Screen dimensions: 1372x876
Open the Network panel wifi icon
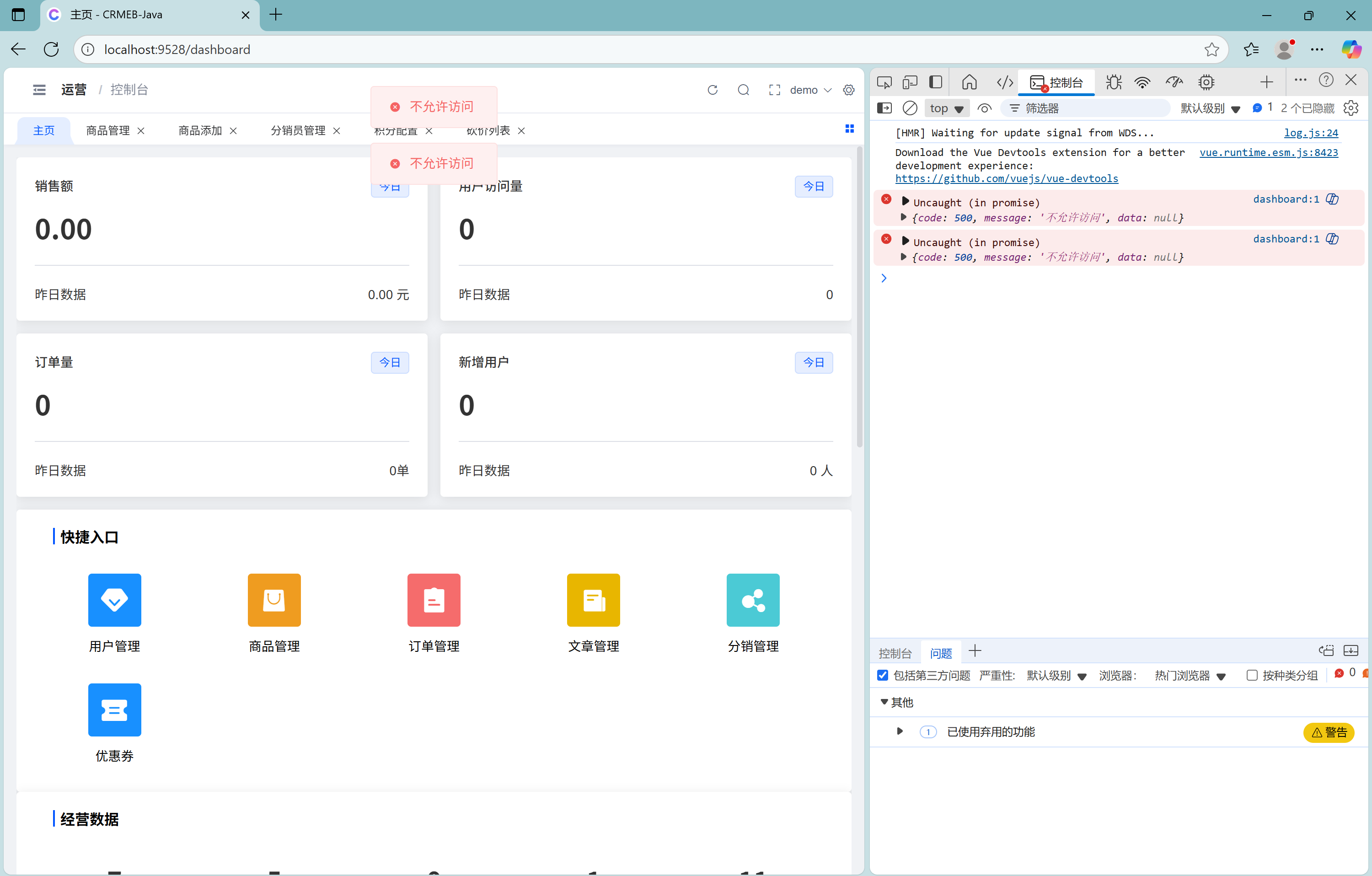click(1142, 82)
